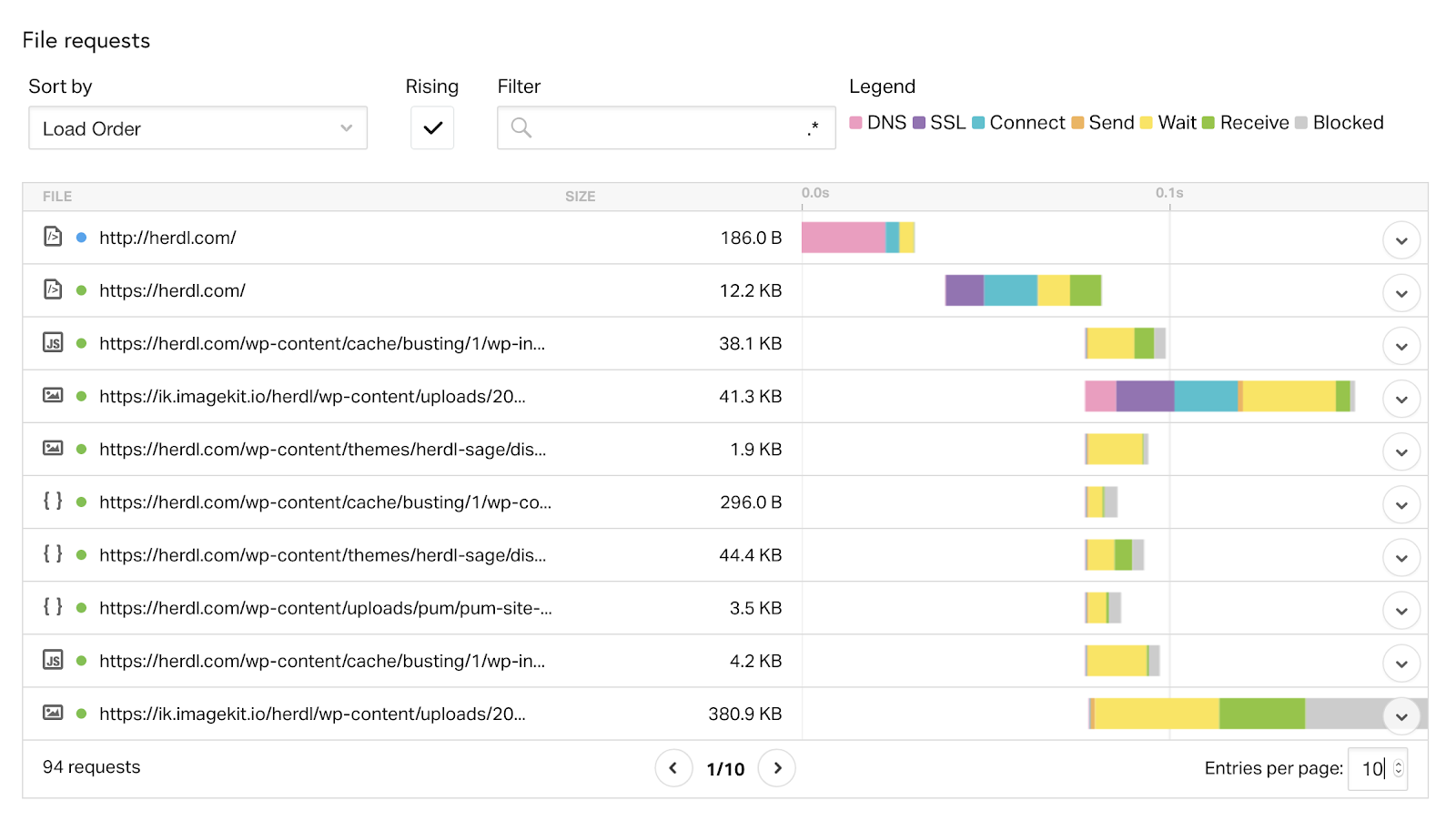Click the previous page arrow

[673, 767]
